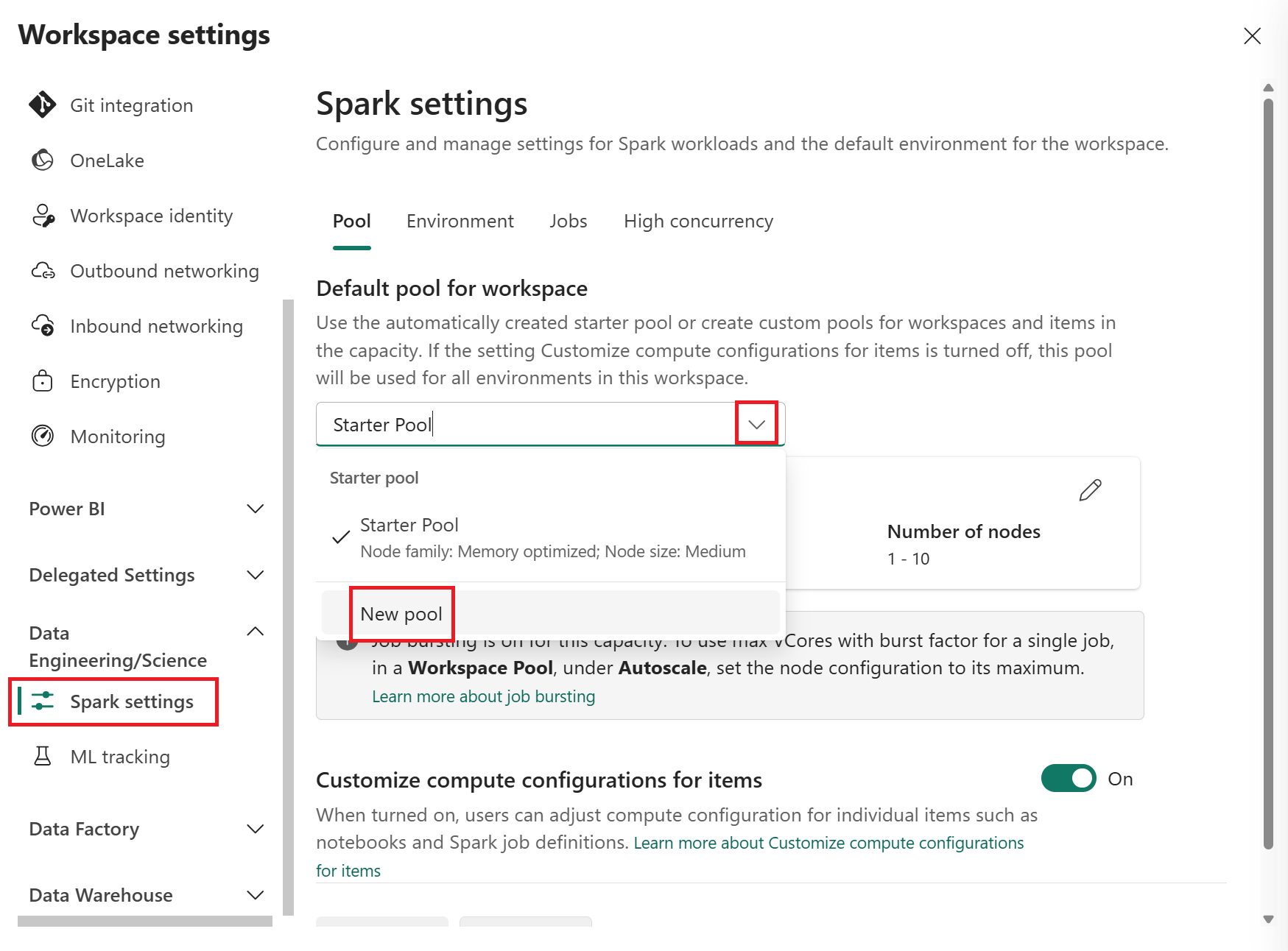Image resolution: width=1288 pixels, height=951 pixels.
Task: Click the Inbound networking cloud icon
Action: (43, 325)
